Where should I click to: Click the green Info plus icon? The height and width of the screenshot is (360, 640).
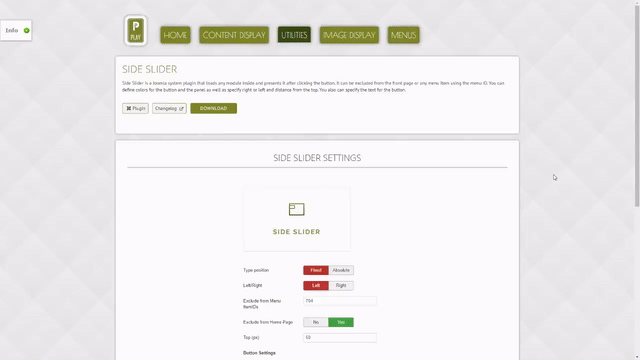coord(27,31)
